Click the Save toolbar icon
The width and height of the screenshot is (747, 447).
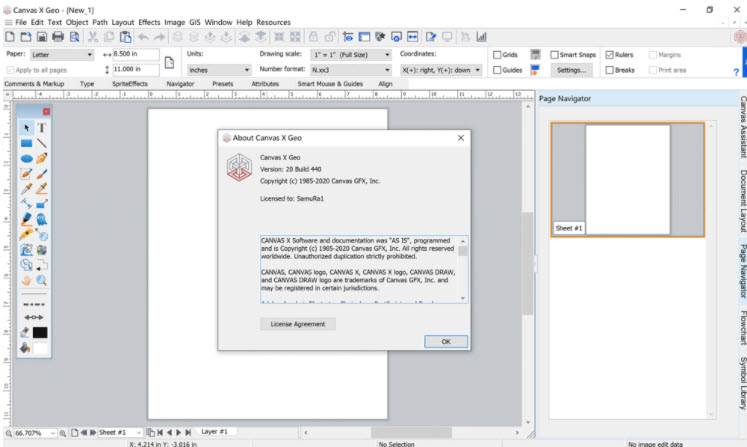pyautogui.click(x=42, y=37)
